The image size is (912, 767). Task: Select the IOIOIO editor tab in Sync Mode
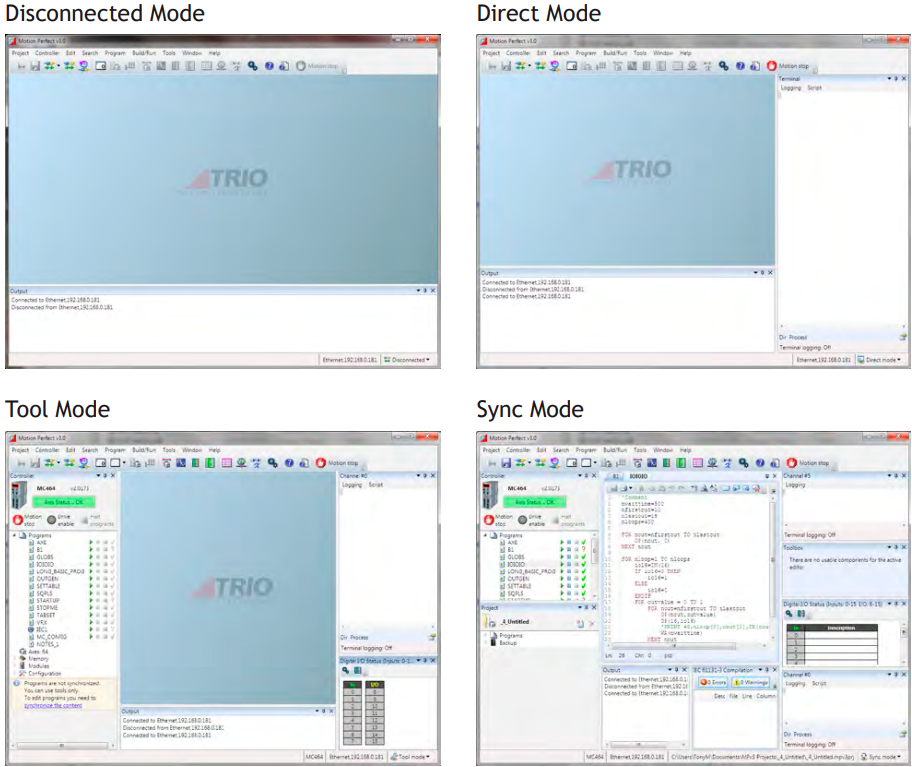pyautogui.click(x=639, y=476)
